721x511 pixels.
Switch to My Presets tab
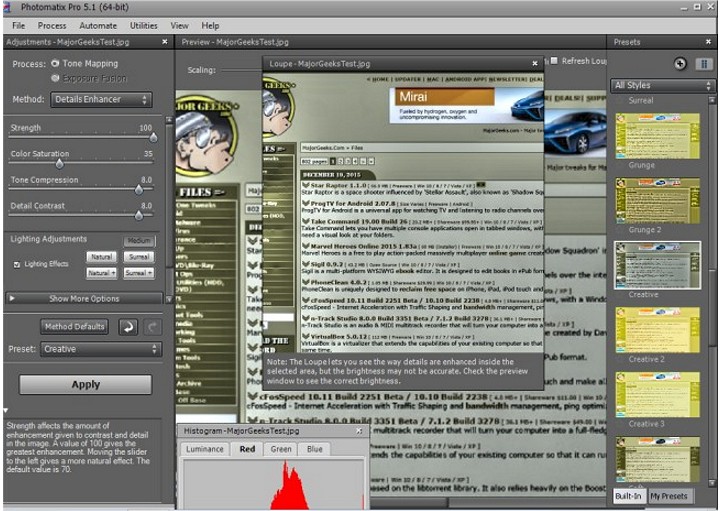click(669, 496)
